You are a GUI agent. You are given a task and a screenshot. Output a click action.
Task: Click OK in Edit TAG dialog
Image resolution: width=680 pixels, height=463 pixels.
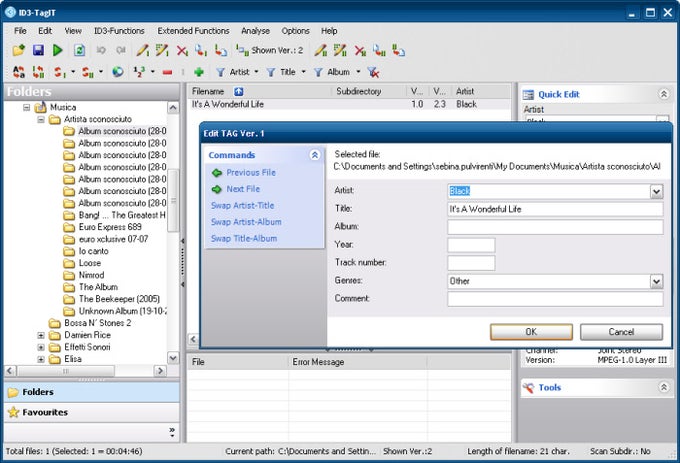(x=531, y=332)
